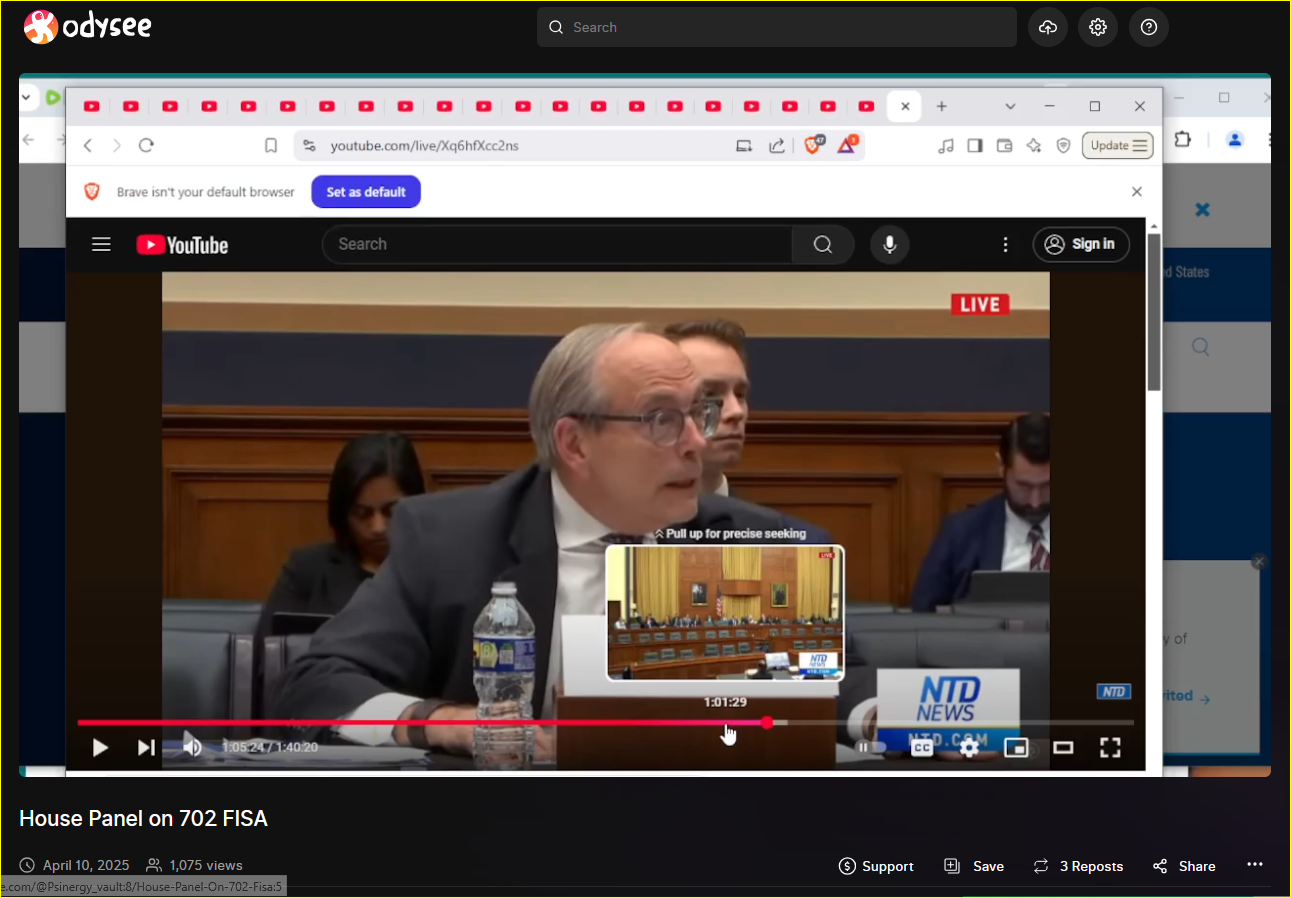Open the Odysee help question-mark icon
The image size is (1291, 898).
(1149, 27)
